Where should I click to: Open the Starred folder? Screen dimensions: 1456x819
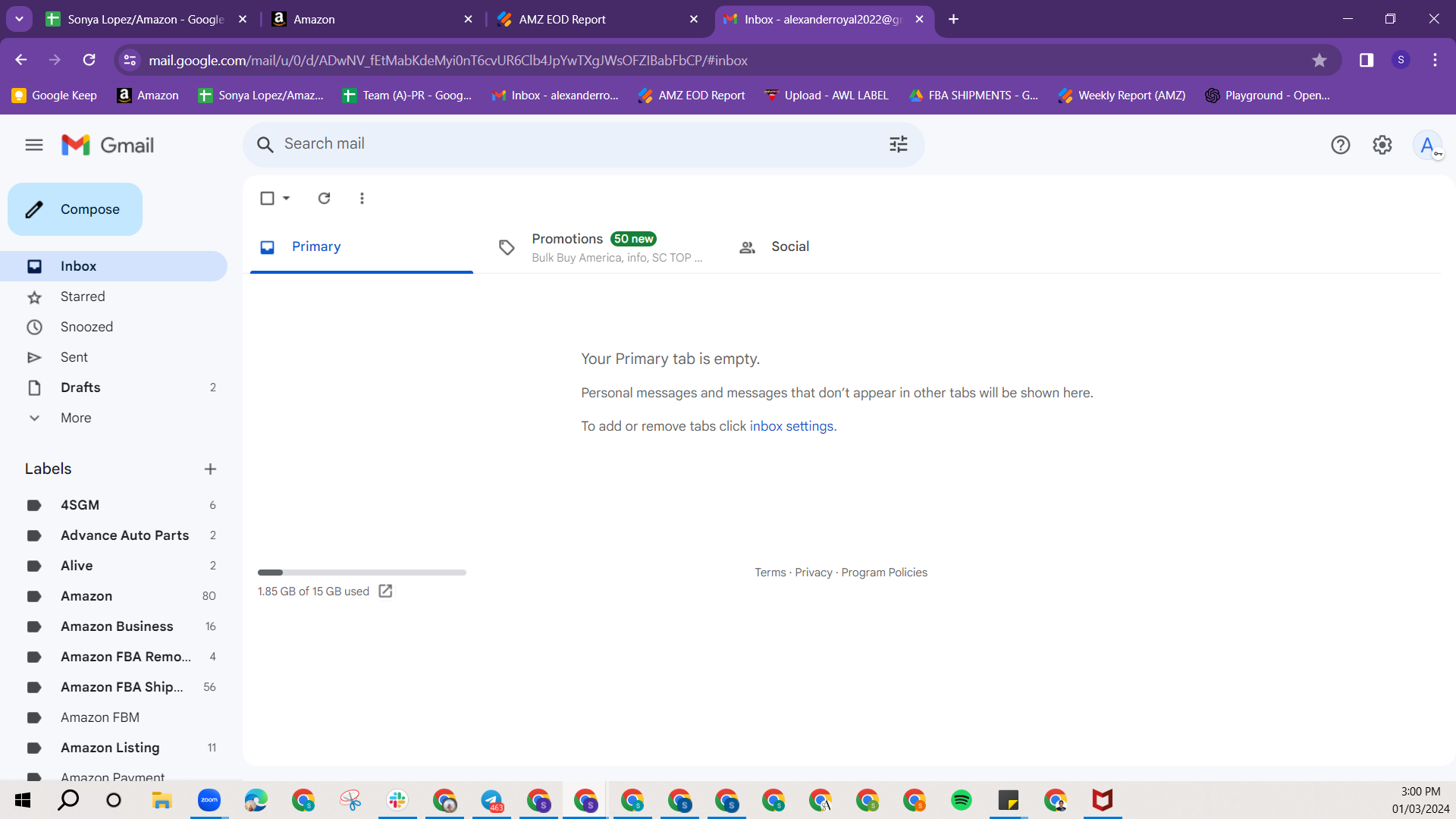[114, 297]
